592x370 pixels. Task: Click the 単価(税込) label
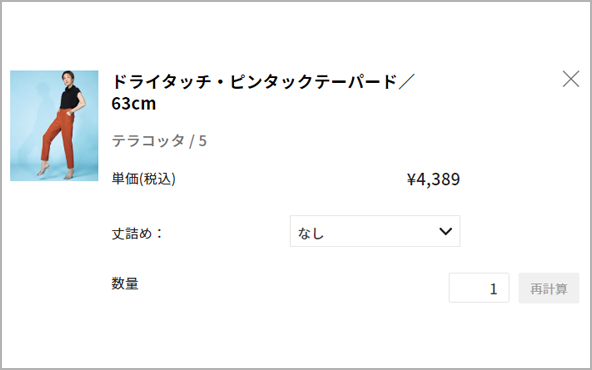pos(143,179)
